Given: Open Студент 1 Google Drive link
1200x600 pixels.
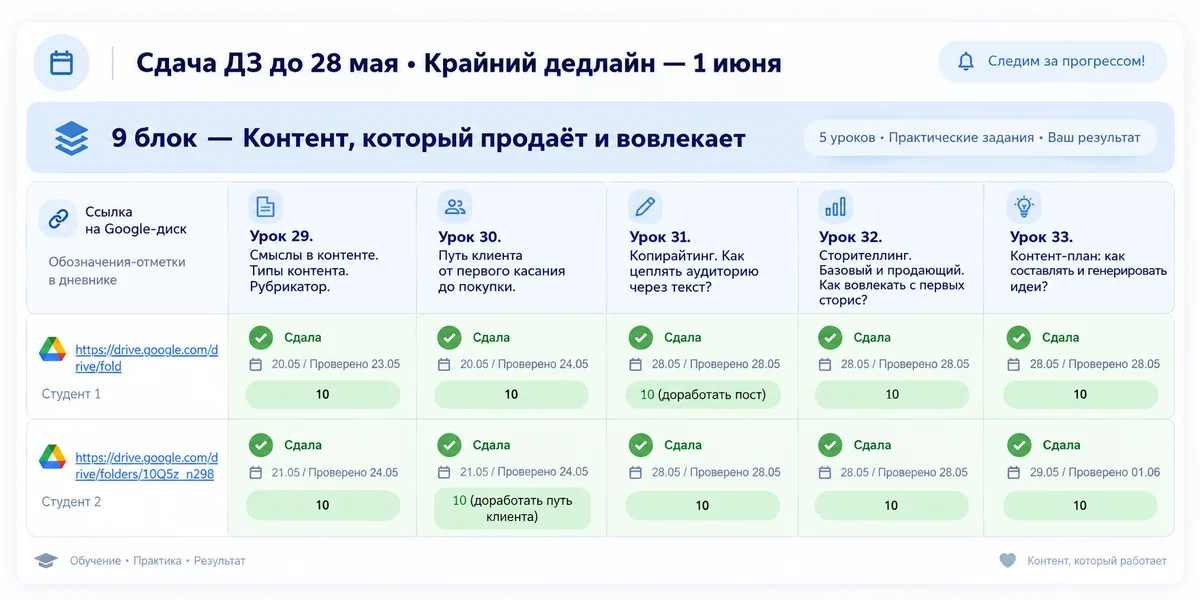Looking at the screenshot, I should pos(146,358).
